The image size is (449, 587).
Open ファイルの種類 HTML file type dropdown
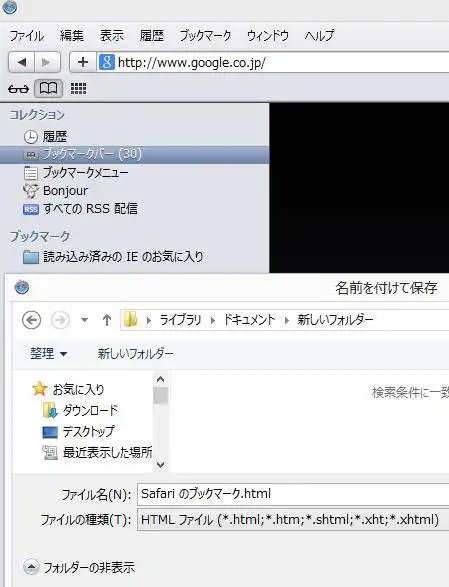click(x=293, y=520)
